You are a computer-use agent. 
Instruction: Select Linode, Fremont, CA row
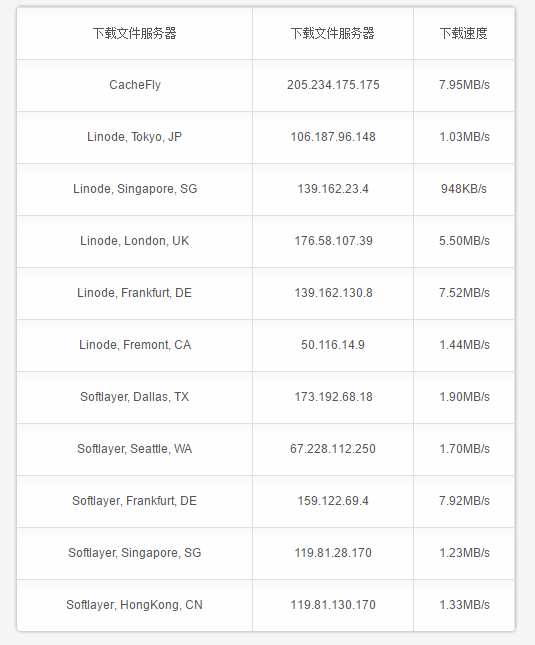(x=266, y=345)
